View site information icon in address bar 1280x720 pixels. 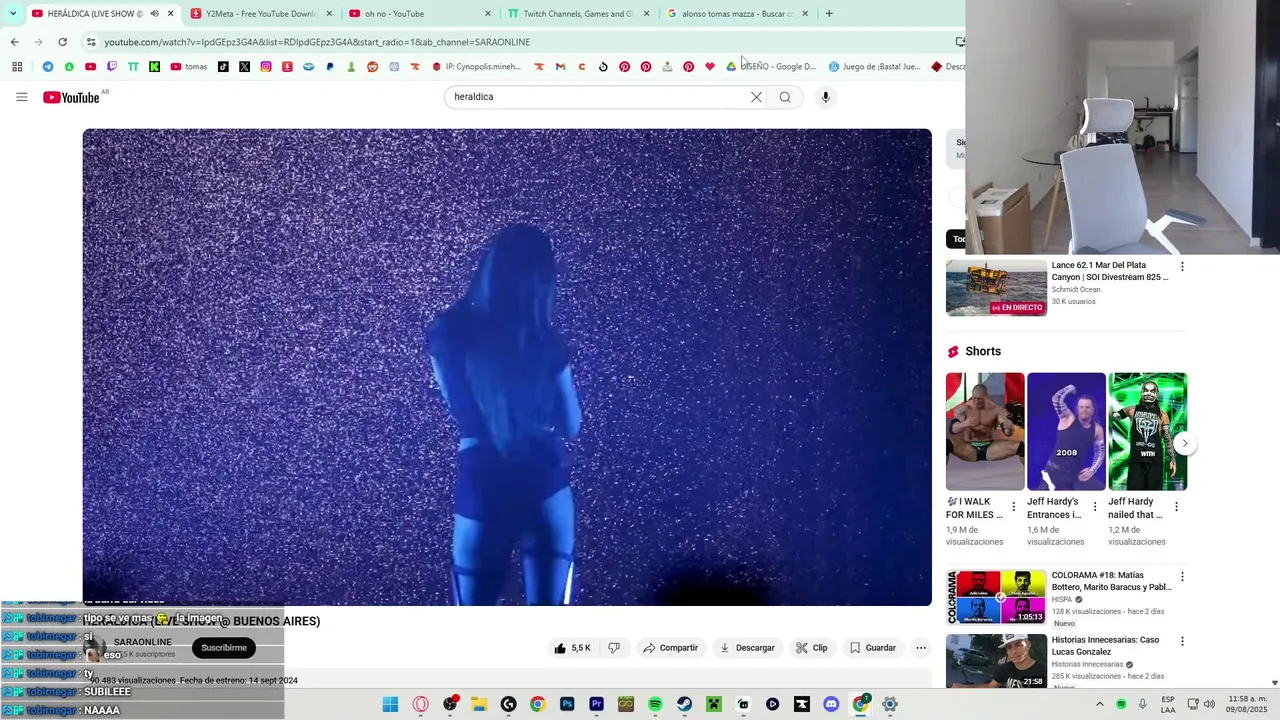[x=91, y=42]
